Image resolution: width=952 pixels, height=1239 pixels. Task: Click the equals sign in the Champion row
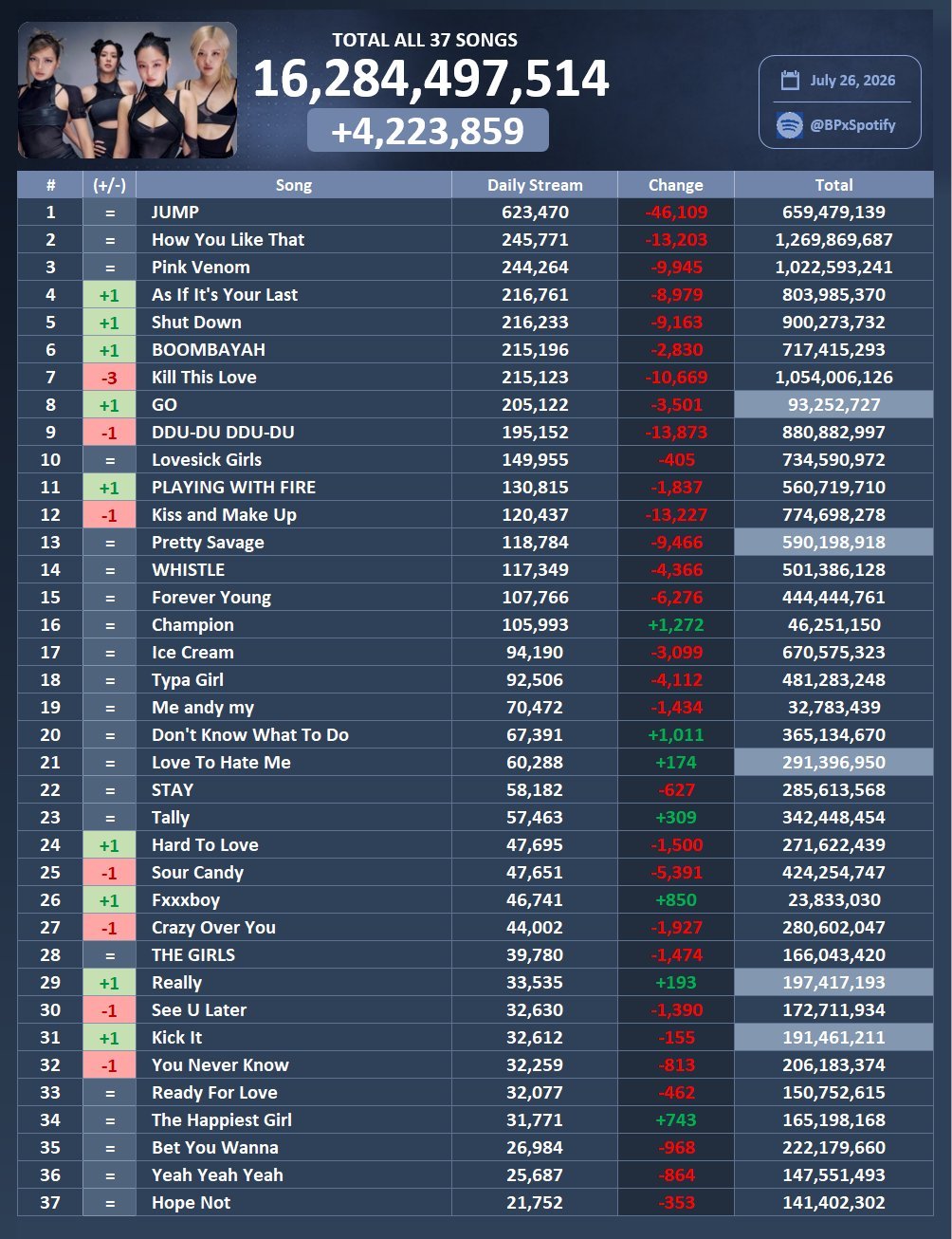click(x=110, y=625)
